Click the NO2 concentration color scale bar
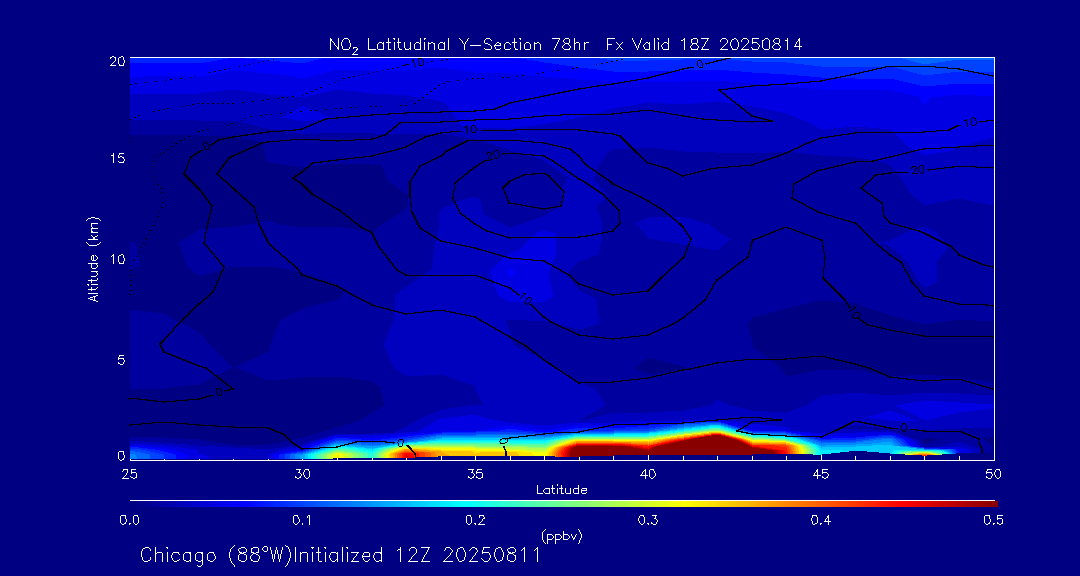Viewport: 1080px width, 576px height. pos(563,504)
